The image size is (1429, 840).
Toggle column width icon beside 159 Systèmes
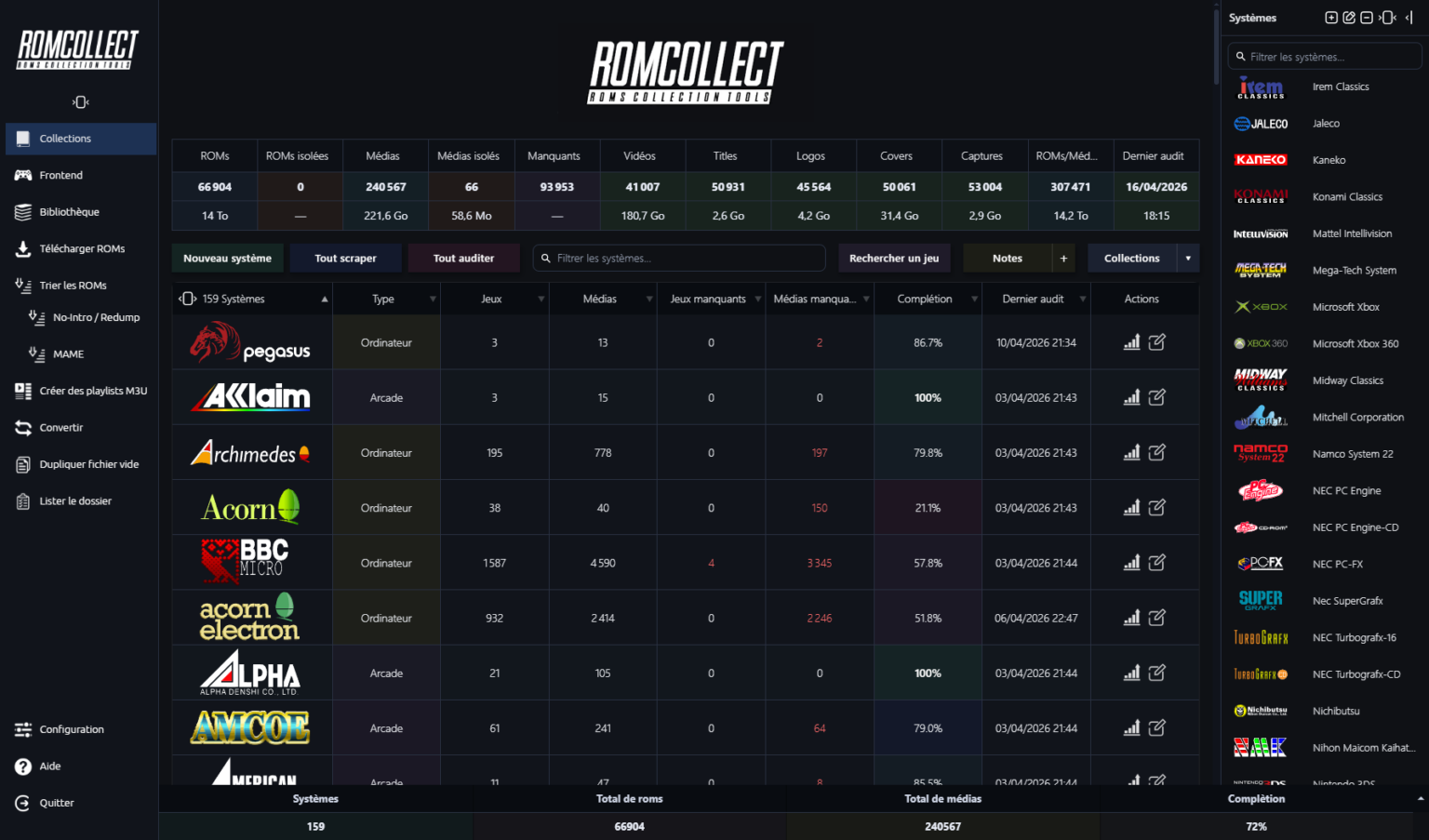coord(187,299)
